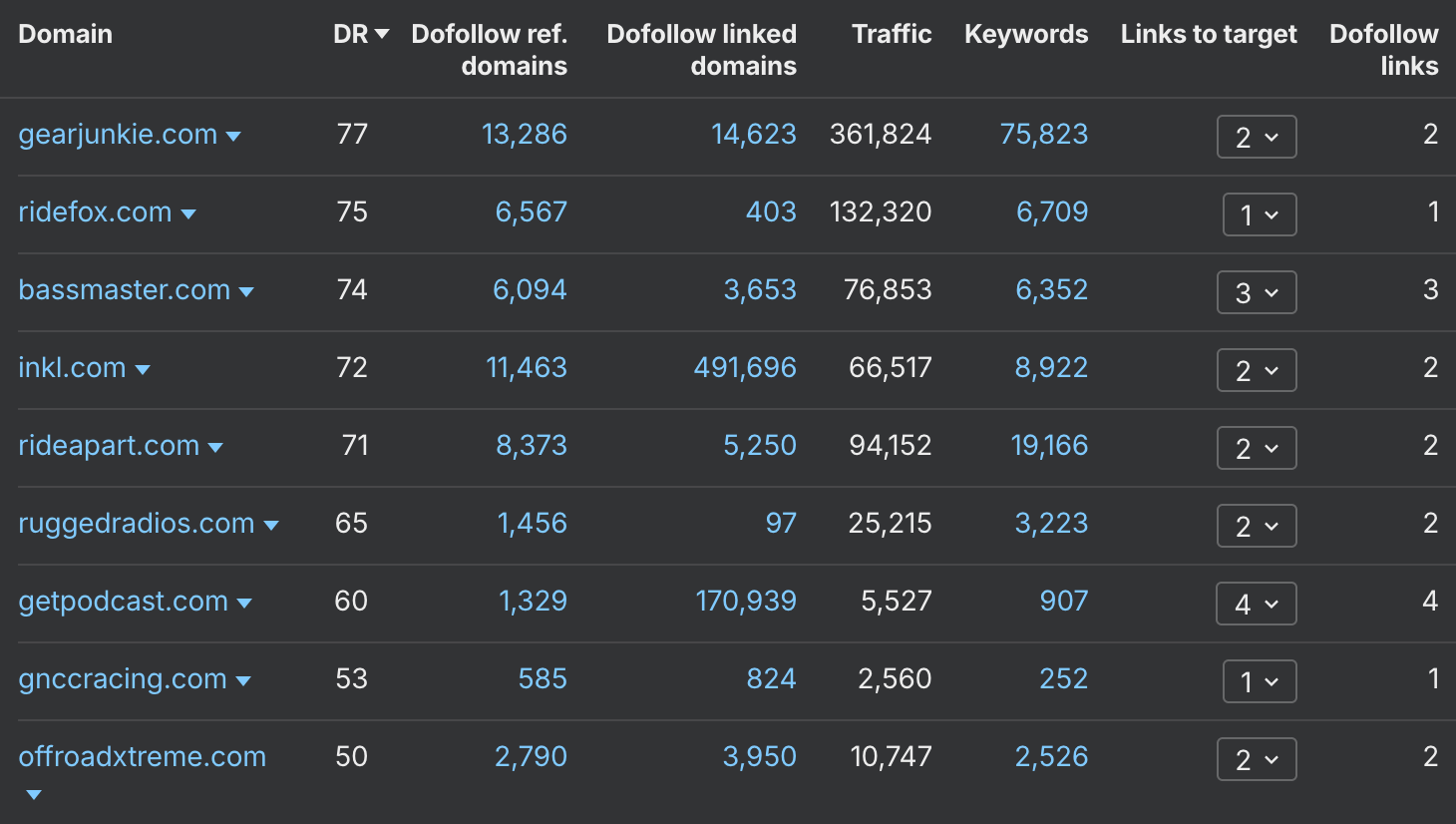
Task: Open the gearjunkie.com domain link
Action: pyautogui.click(x=118, y=135)
